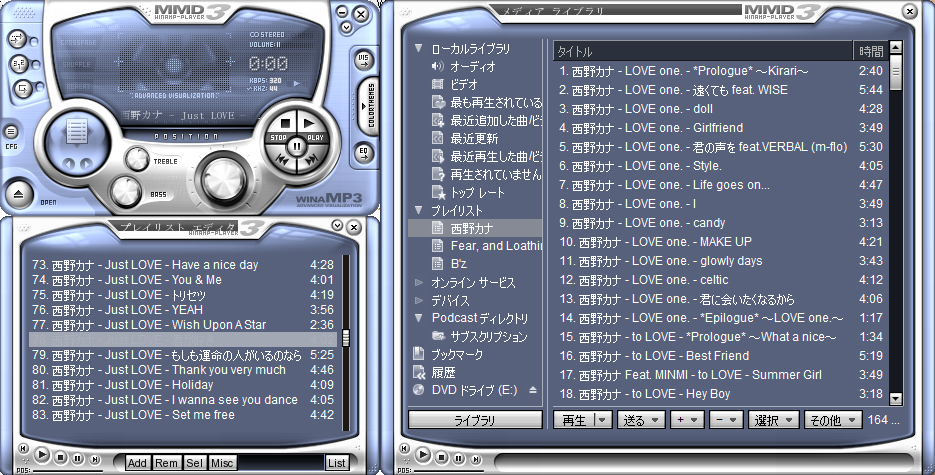
Task: Click the left arrow under the playlist icon
Action: pos(69,163)
